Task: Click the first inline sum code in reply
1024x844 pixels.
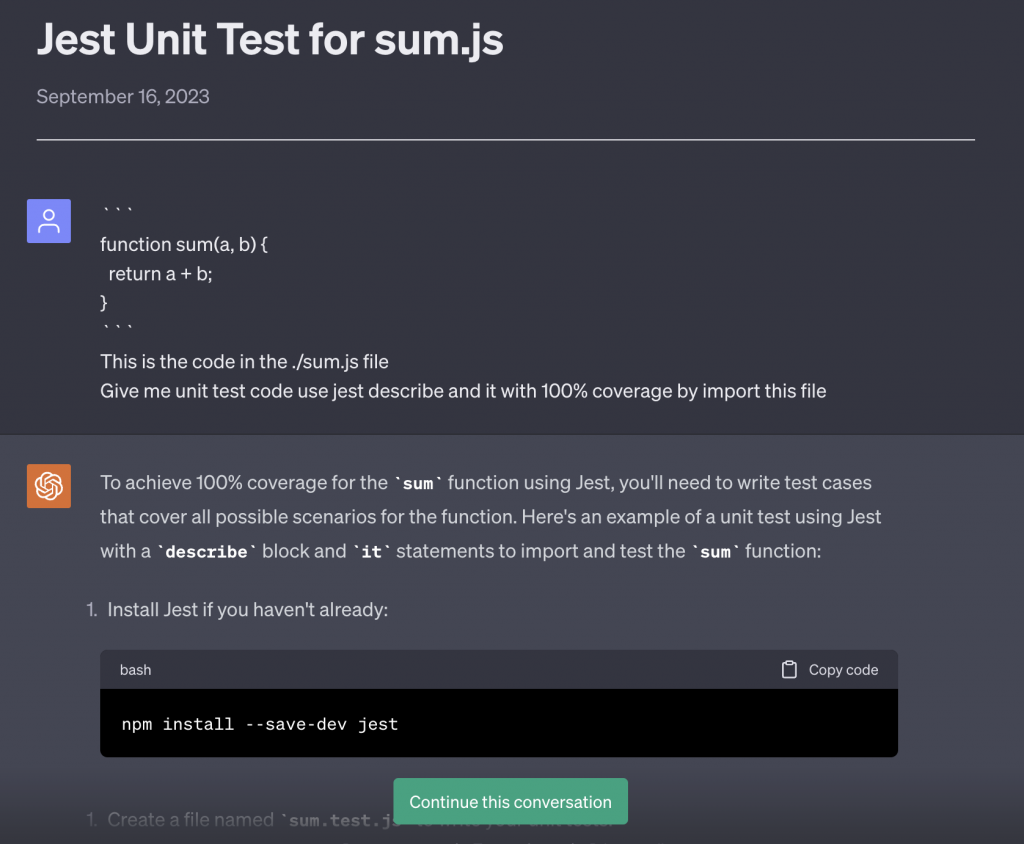Action: pos(418,484)
